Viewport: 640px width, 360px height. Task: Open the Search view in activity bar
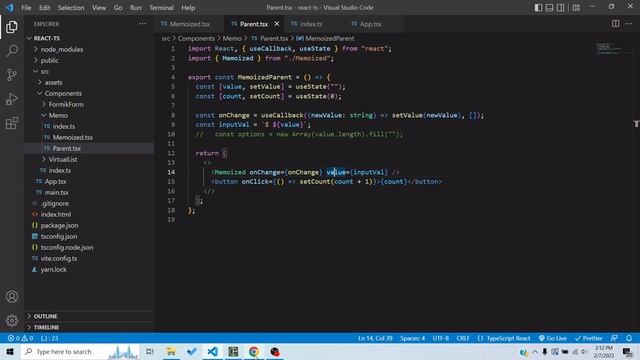coord(12,51)
